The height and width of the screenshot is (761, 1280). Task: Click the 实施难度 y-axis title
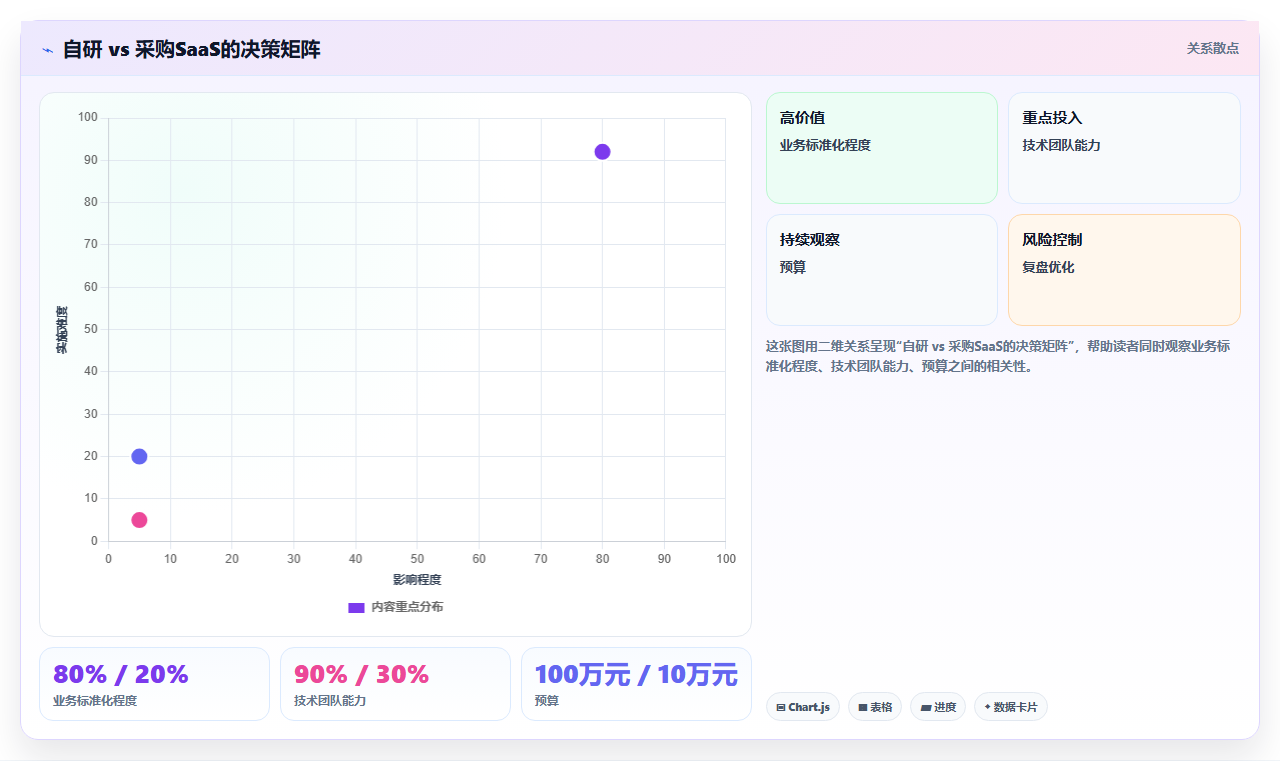[62, 330]
